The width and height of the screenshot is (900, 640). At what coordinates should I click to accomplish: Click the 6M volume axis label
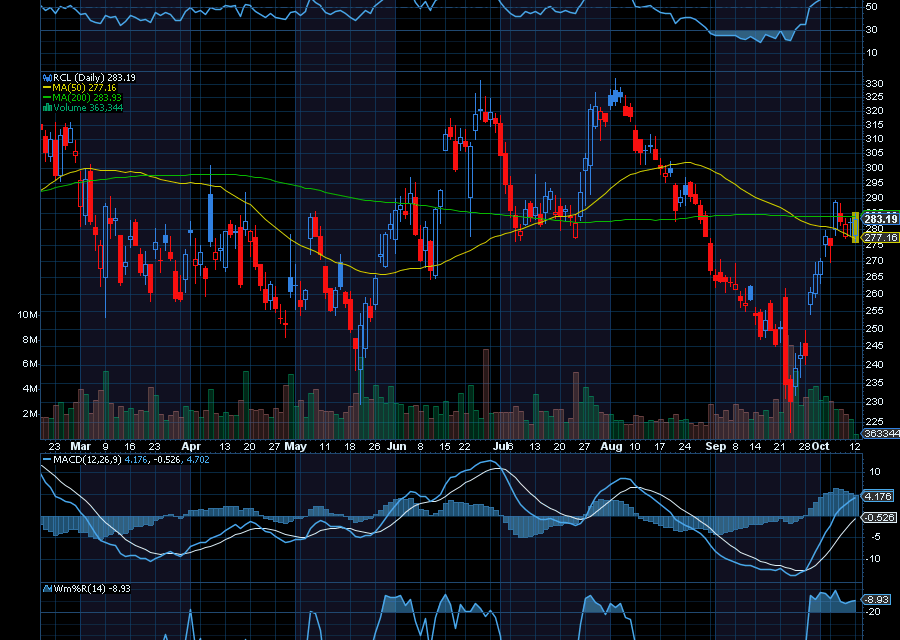point(30,364)
